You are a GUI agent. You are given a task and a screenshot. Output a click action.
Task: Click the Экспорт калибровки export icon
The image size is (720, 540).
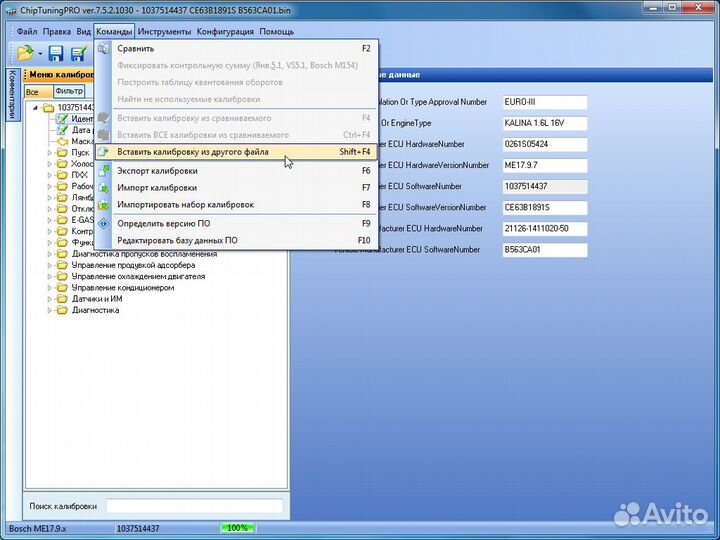pos(103,171)
